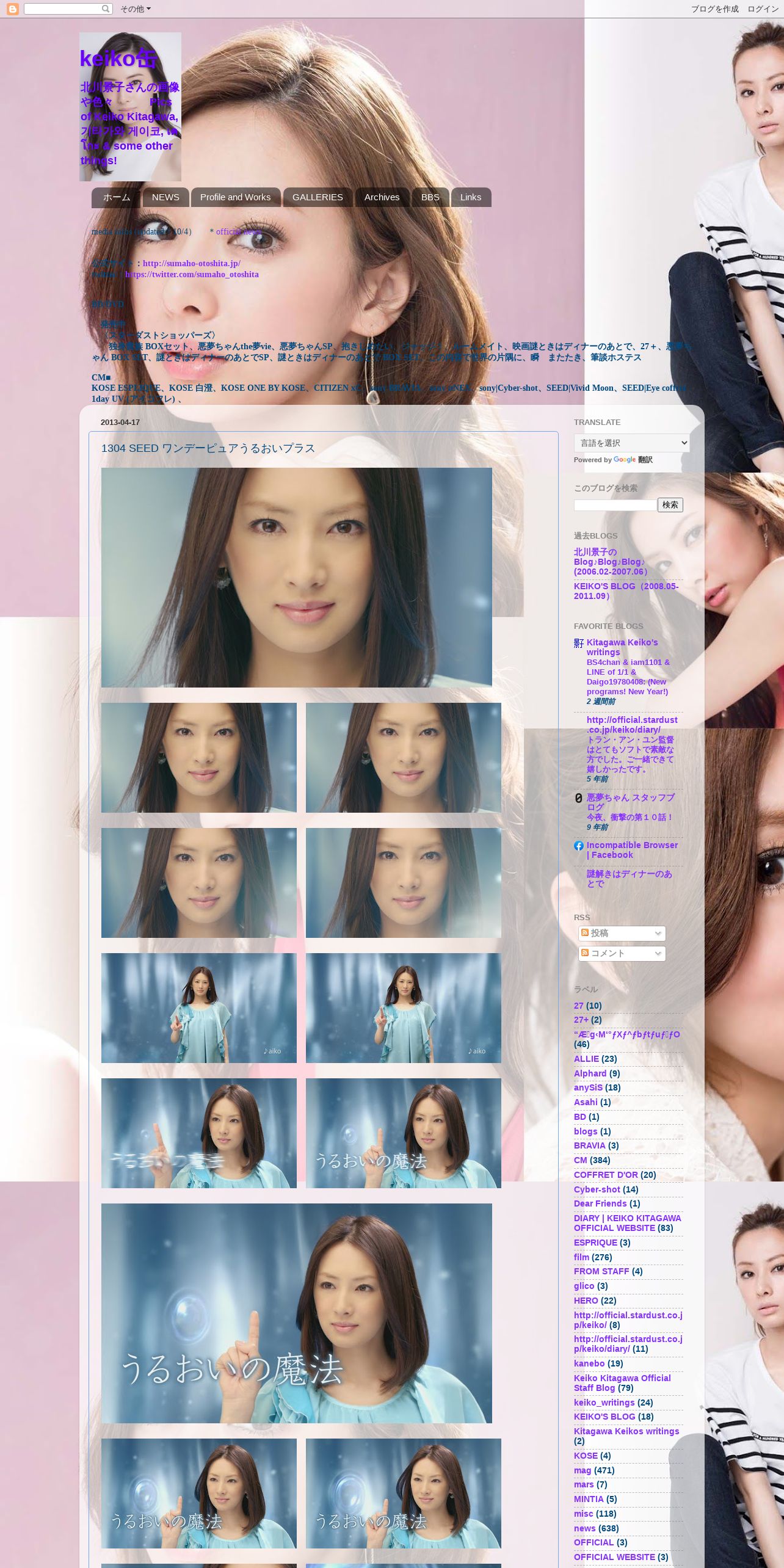Open the Alphard label

coord(590,1073)
